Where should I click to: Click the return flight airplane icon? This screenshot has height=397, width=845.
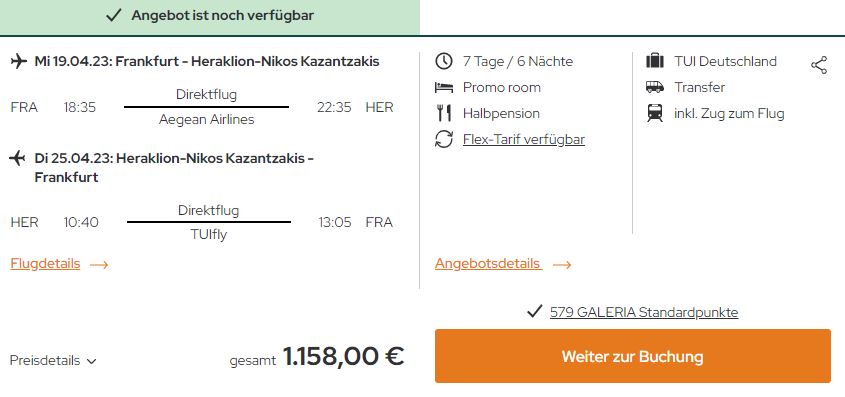(x=18, y=158)
